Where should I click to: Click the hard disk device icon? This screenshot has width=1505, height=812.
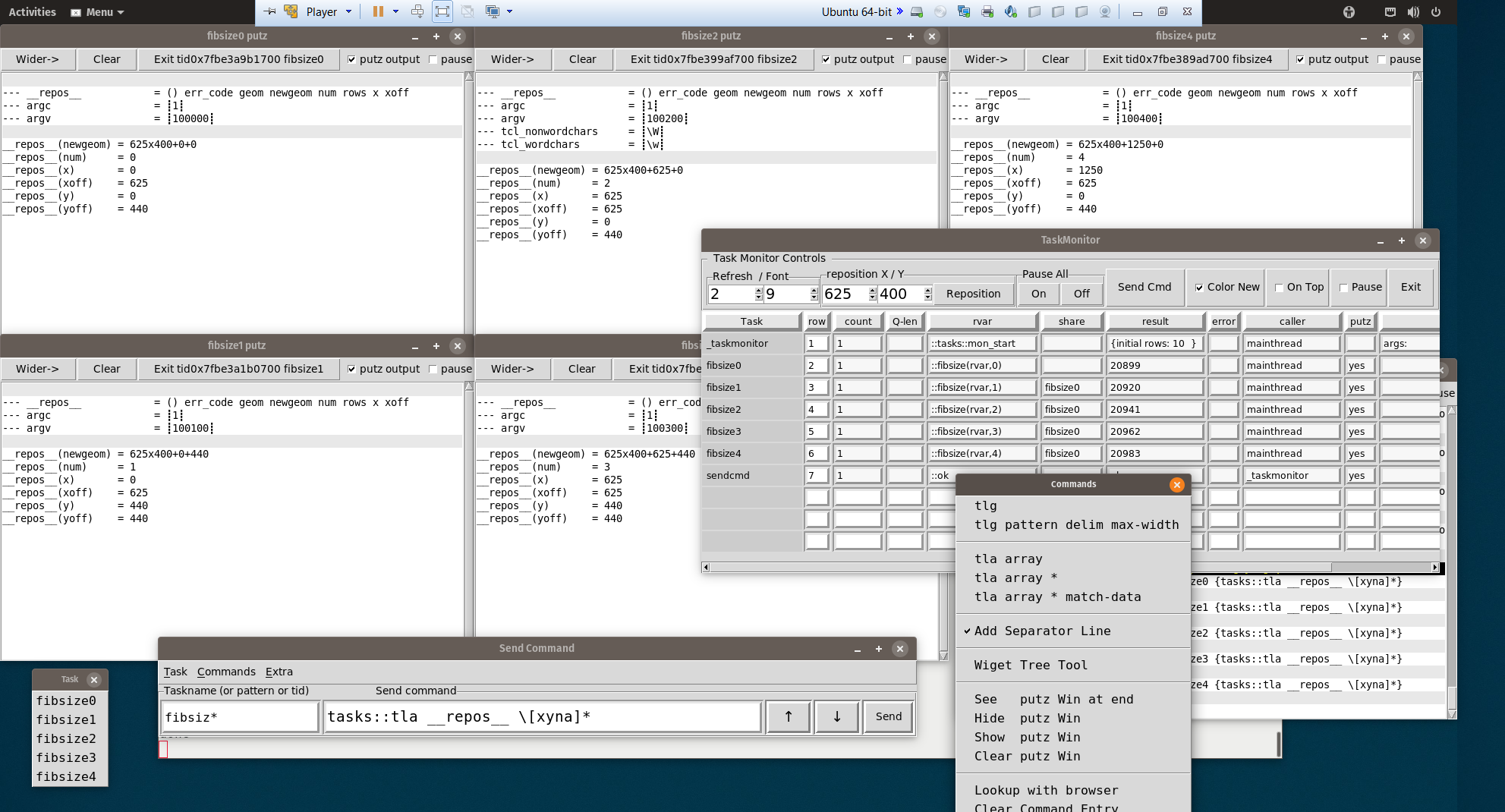point(917,11)
